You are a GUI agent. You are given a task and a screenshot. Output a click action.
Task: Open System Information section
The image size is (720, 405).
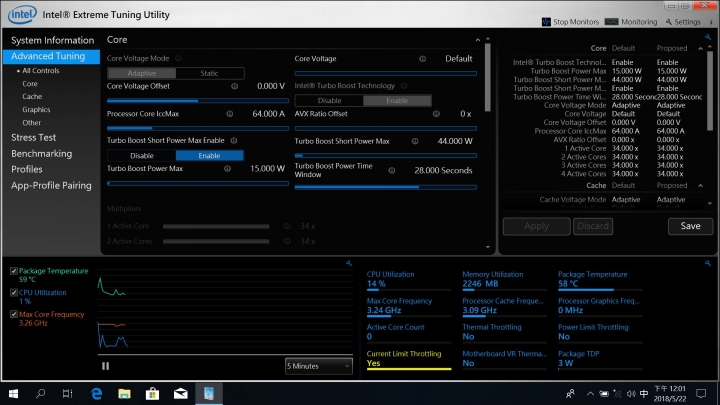pos(52,40)
